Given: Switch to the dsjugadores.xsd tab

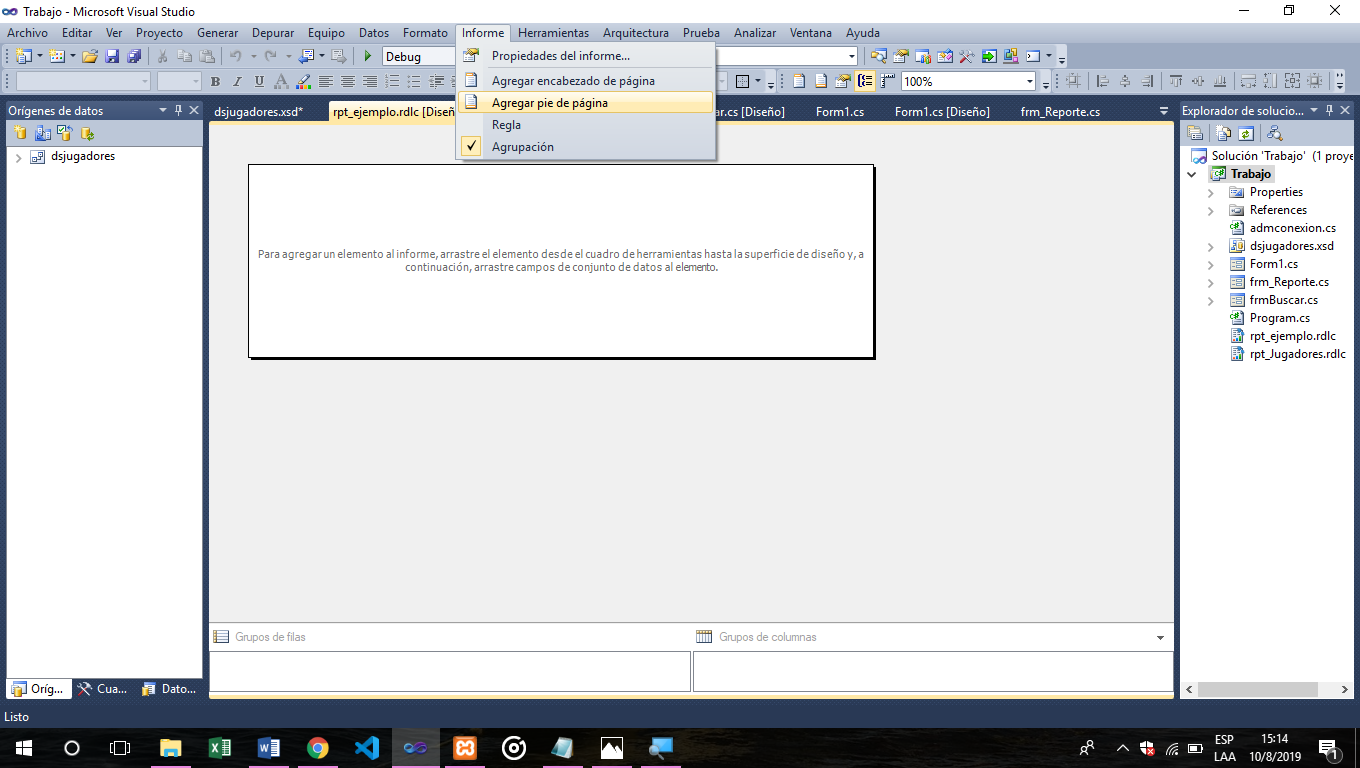Looking at the screenshot, I should [259, 112].
